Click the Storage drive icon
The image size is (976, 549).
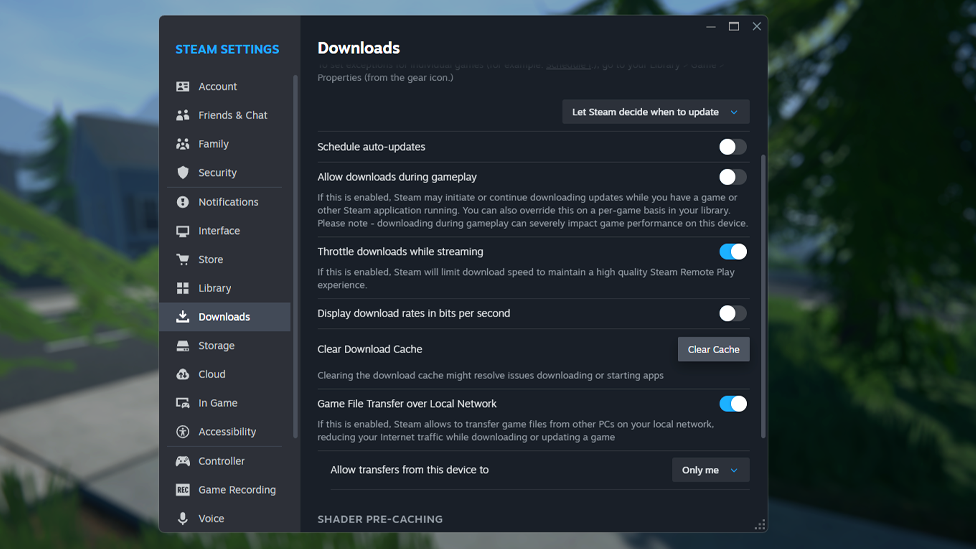tap(182, 345)
